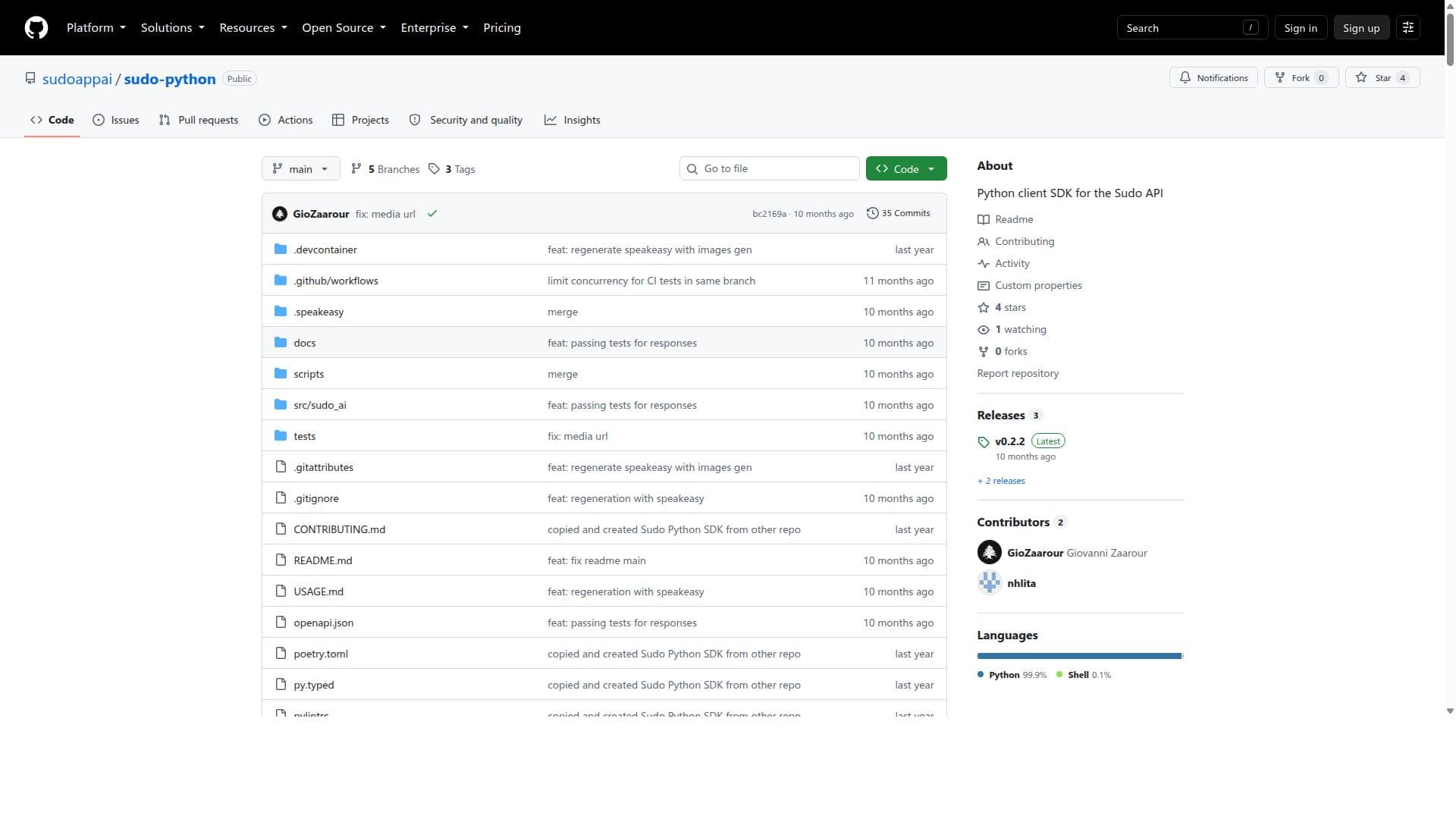1456x819 pixels.
Task: Click nhlita contributor avatar
Action: 990,583
